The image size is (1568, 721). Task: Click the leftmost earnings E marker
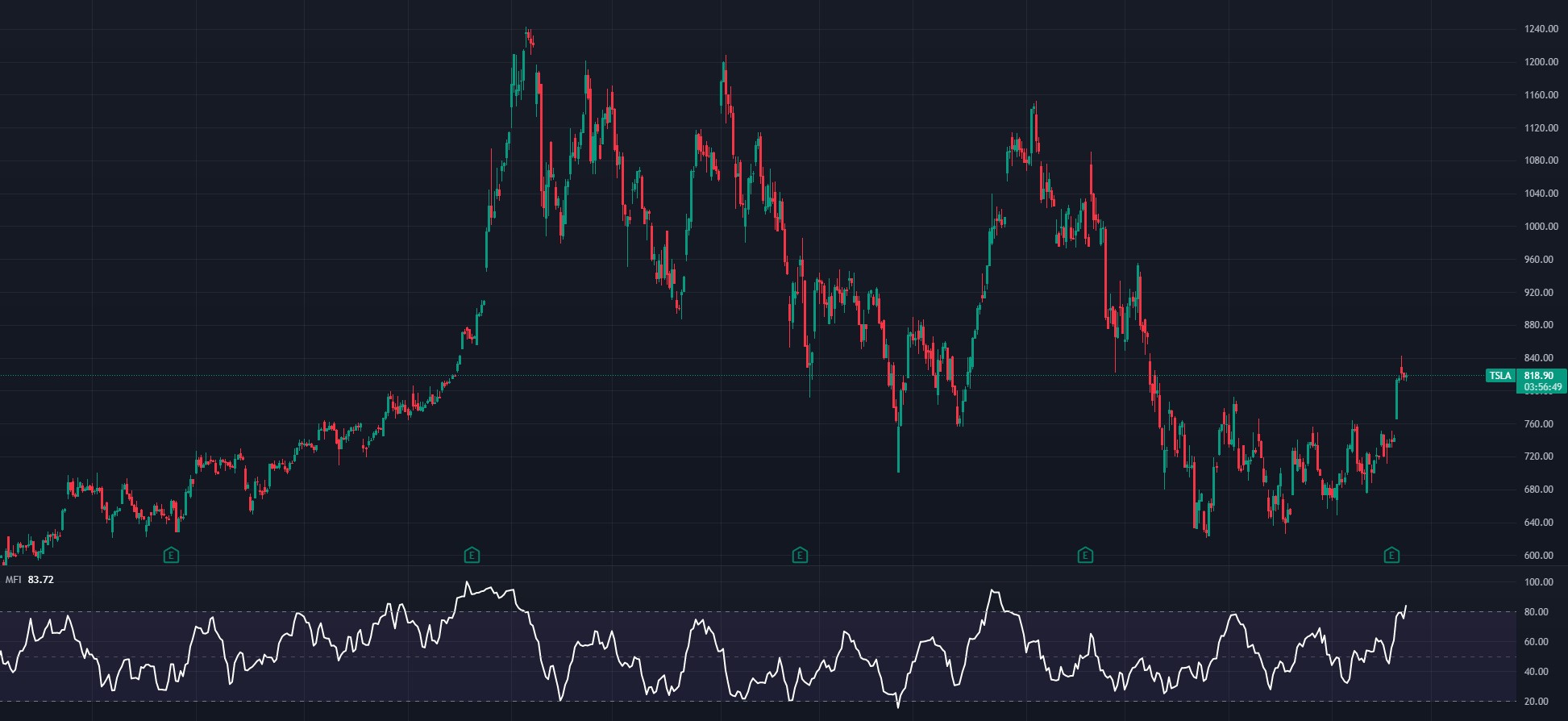click(x=171, y=555)
